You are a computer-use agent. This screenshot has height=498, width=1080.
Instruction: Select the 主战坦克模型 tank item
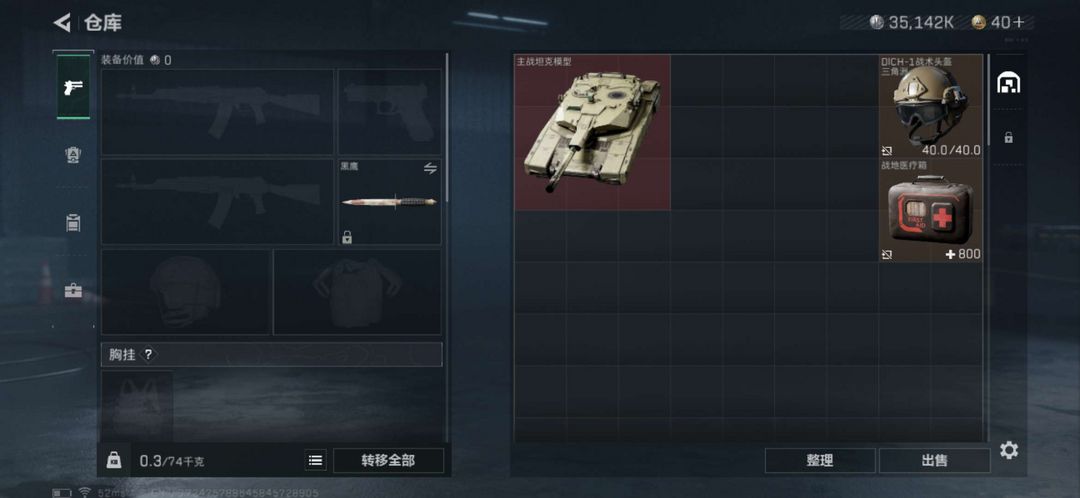point(592,132)
